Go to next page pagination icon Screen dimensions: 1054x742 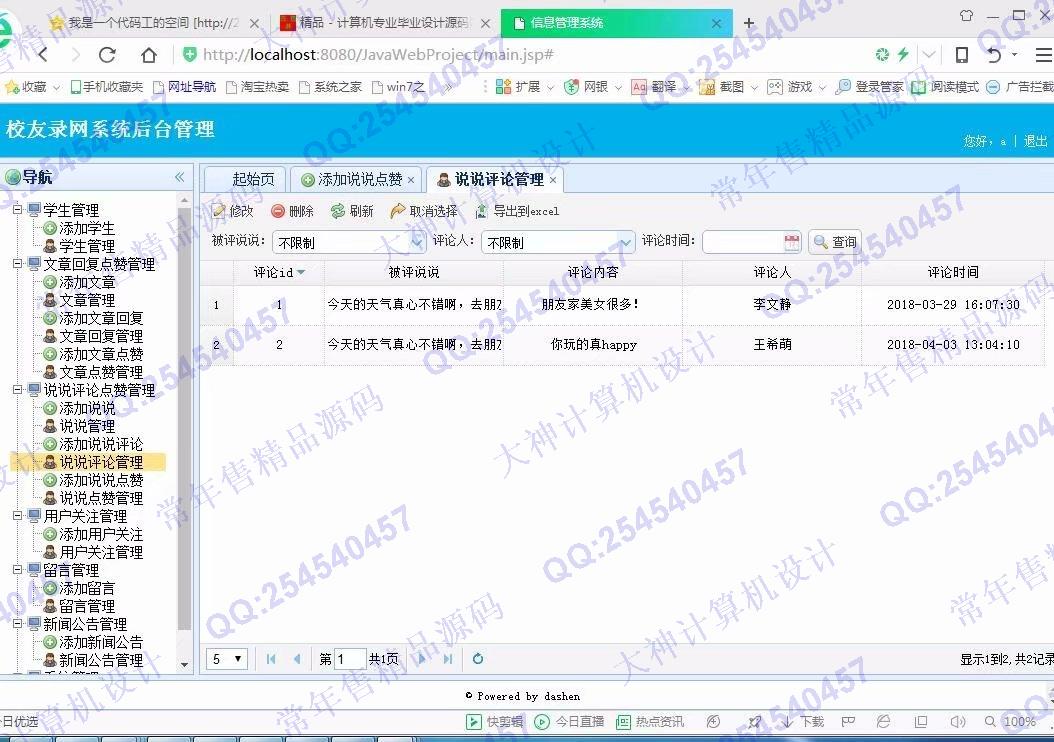click(x=422, y=659)
